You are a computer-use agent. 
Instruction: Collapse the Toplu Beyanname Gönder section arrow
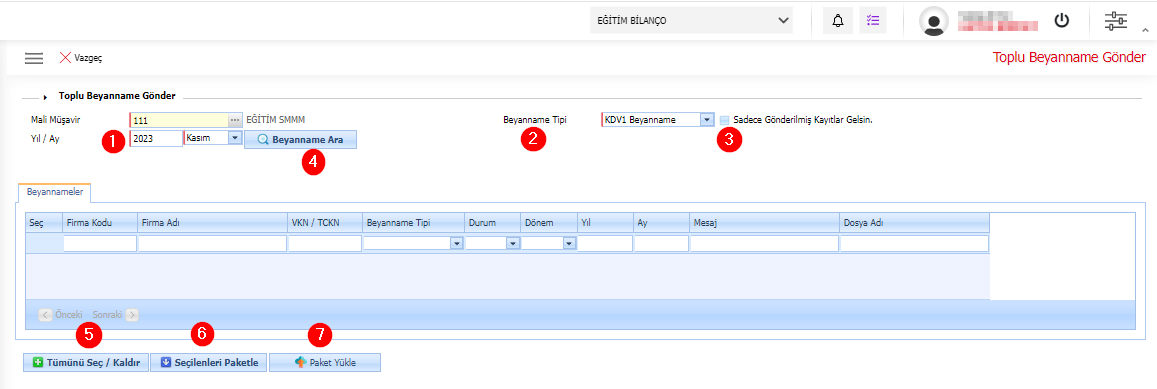(45, 97)
